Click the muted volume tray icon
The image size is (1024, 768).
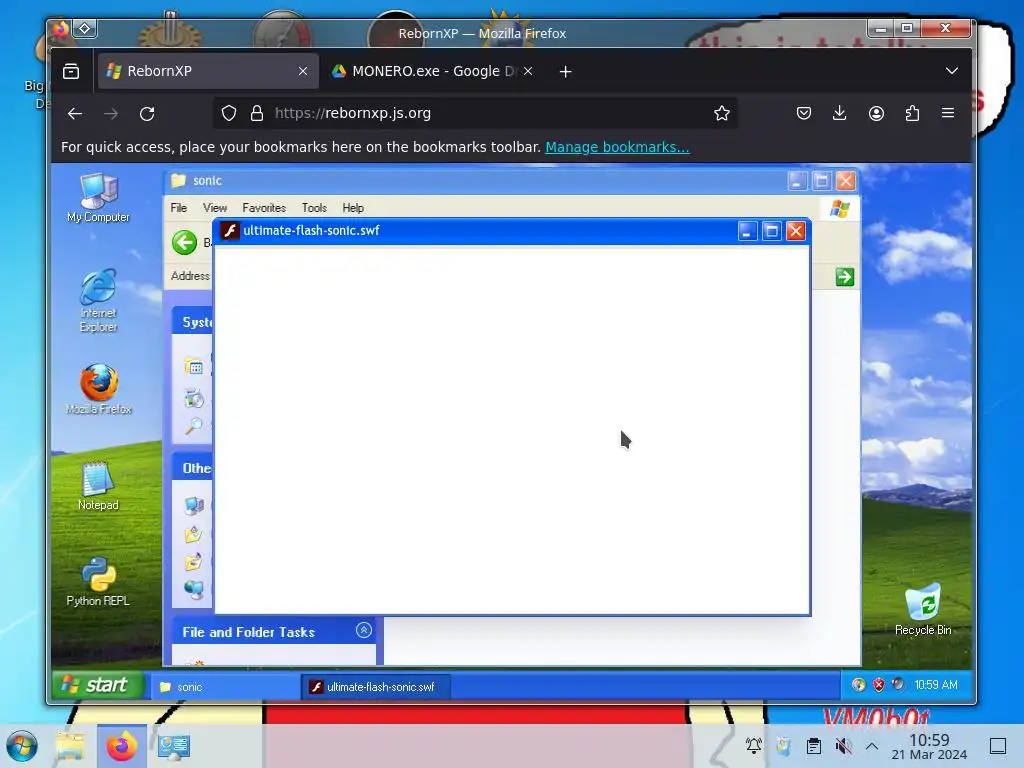click(844, 746)
